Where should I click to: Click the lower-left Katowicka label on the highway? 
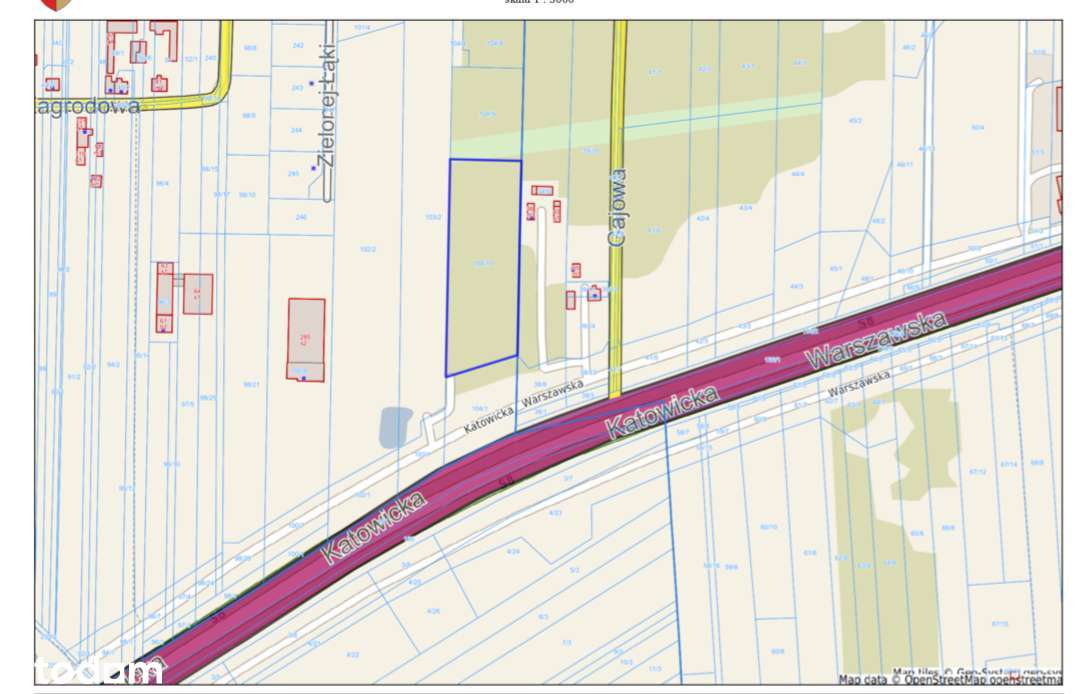point(373,527)
